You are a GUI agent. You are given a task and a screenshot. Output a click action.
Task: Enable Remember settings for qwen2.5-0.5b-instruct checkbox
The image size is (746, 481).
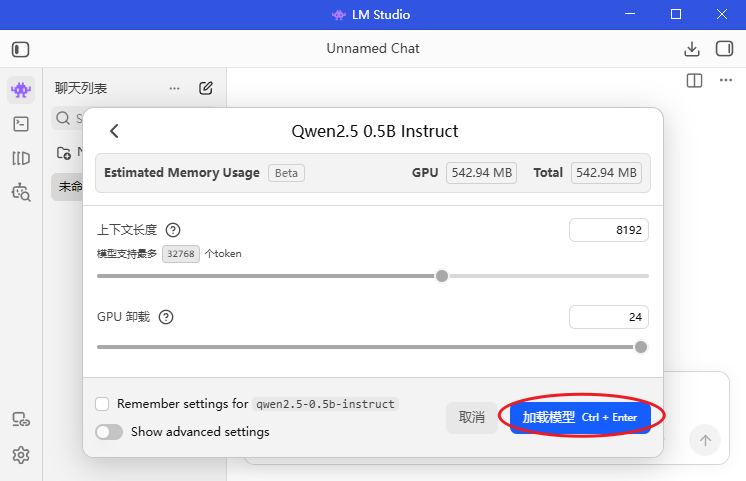pos(102,404)
